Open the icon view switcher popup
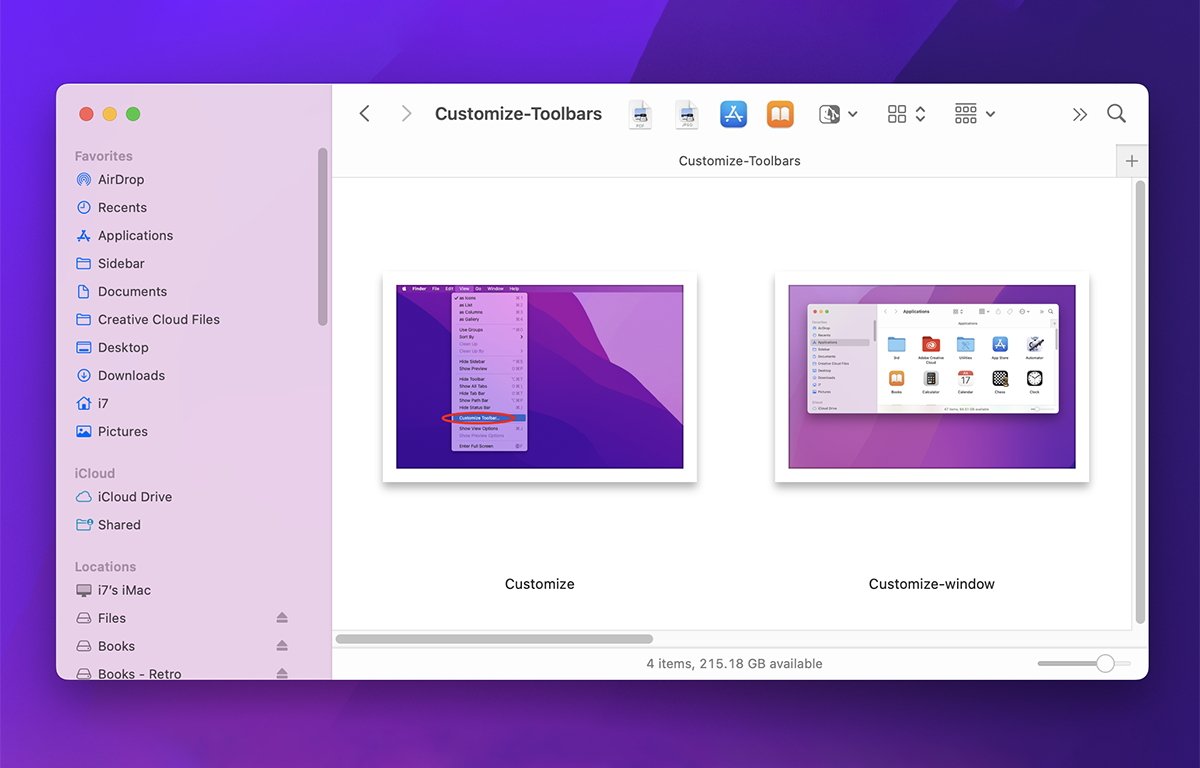 tap(906, 114)
